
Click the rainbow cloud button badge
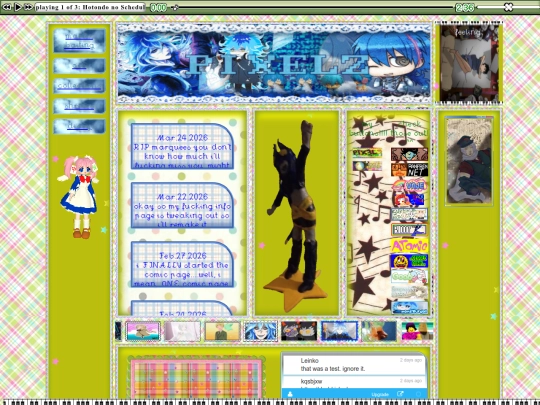pyautogui.click(x=409, y=186)
